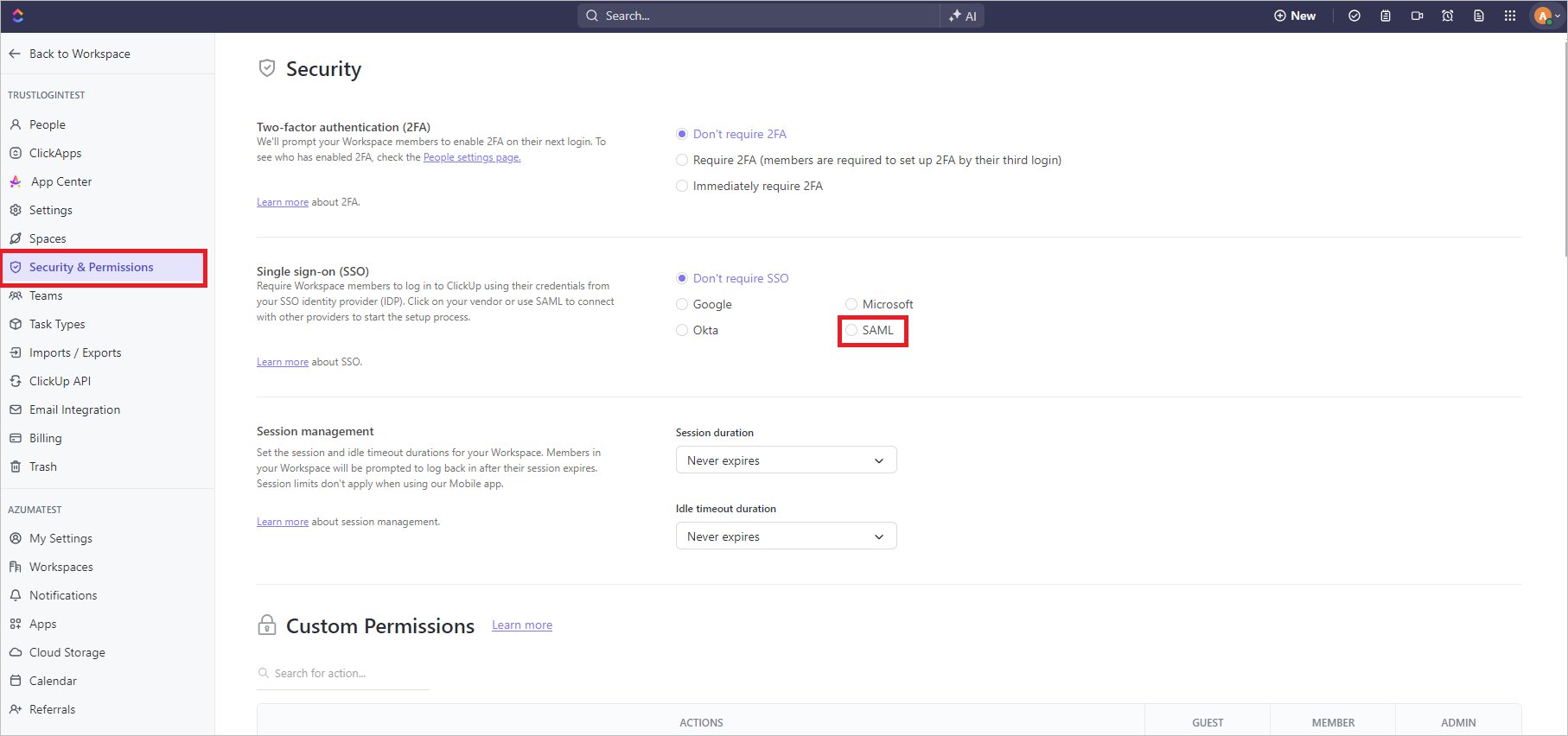Viewport: 1568px width, 736px height.
Task: Open the notepad icon in top bar
Action: point(1386,16)
